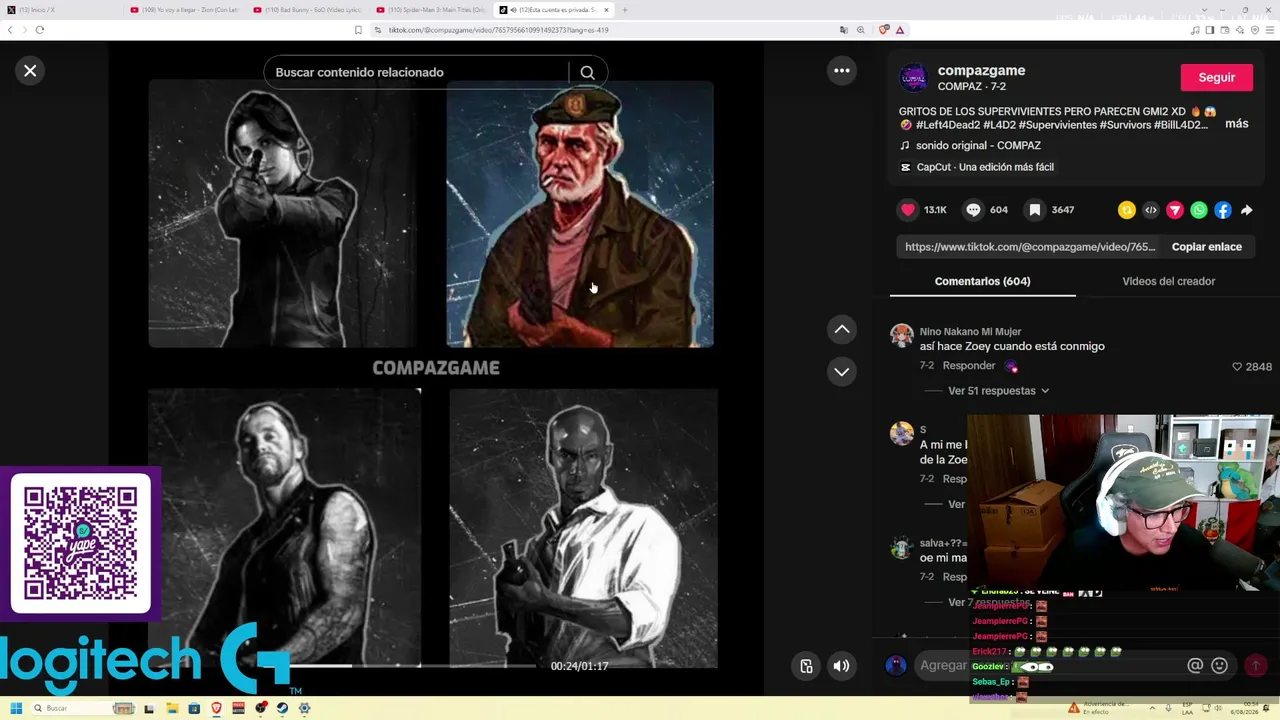Open more share options arrow

pyautogui.click(x=1247, y=210)
